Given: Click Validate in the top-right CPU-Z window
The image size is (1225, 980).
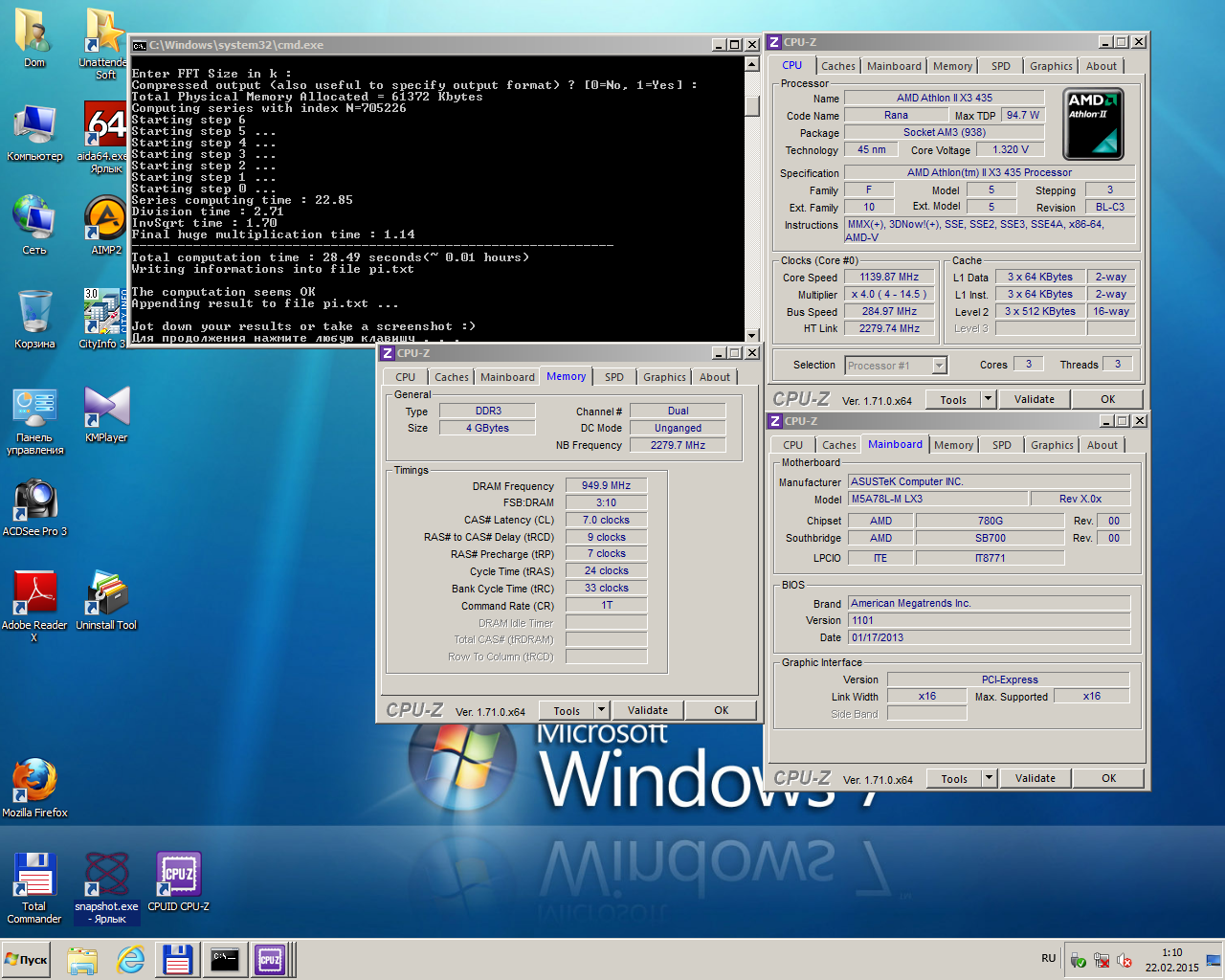Looking at the screenshot, I should [1035, 399].
